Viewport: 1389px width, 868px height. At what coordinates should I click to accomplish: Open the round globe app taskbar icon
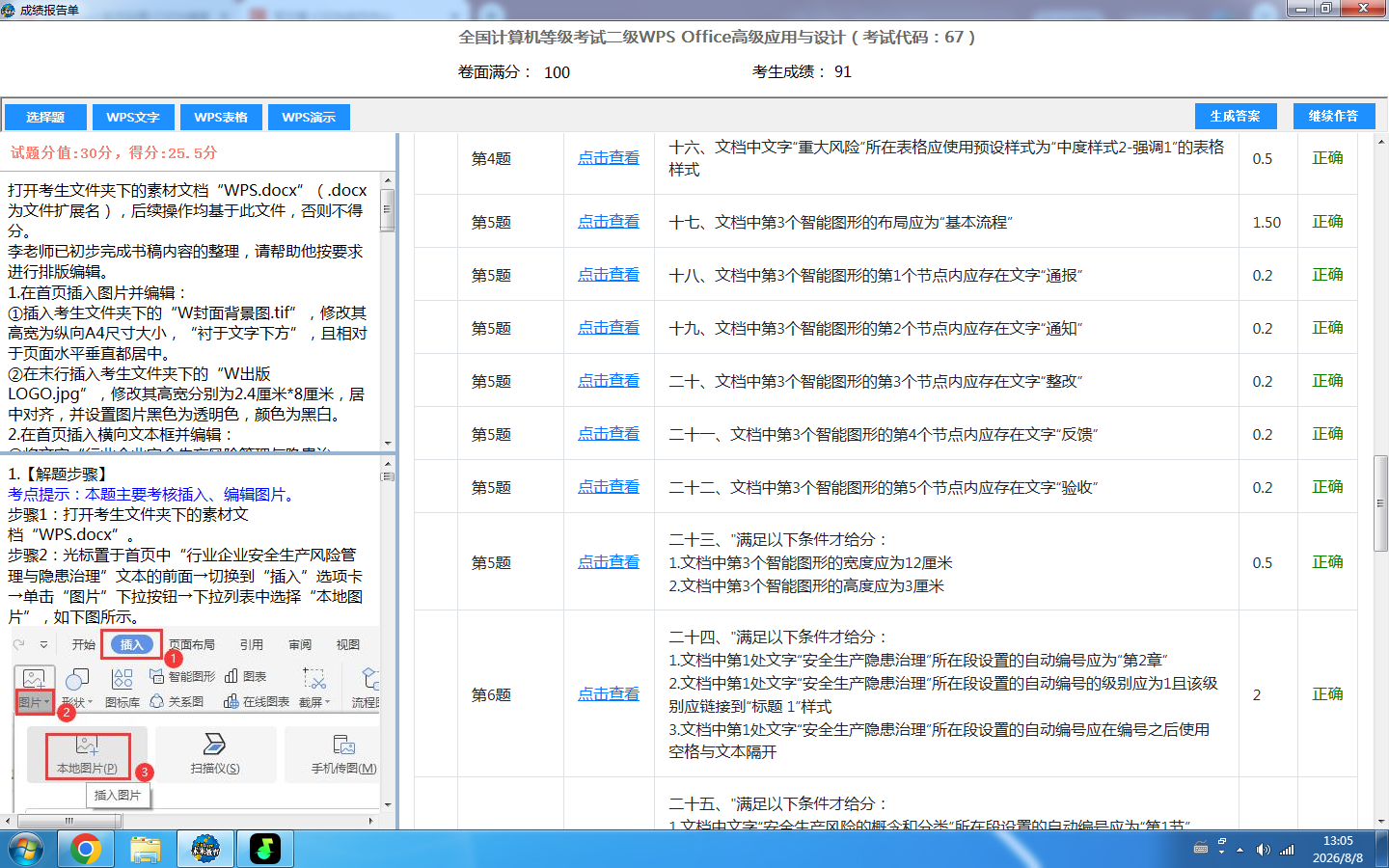pos(205,849)
